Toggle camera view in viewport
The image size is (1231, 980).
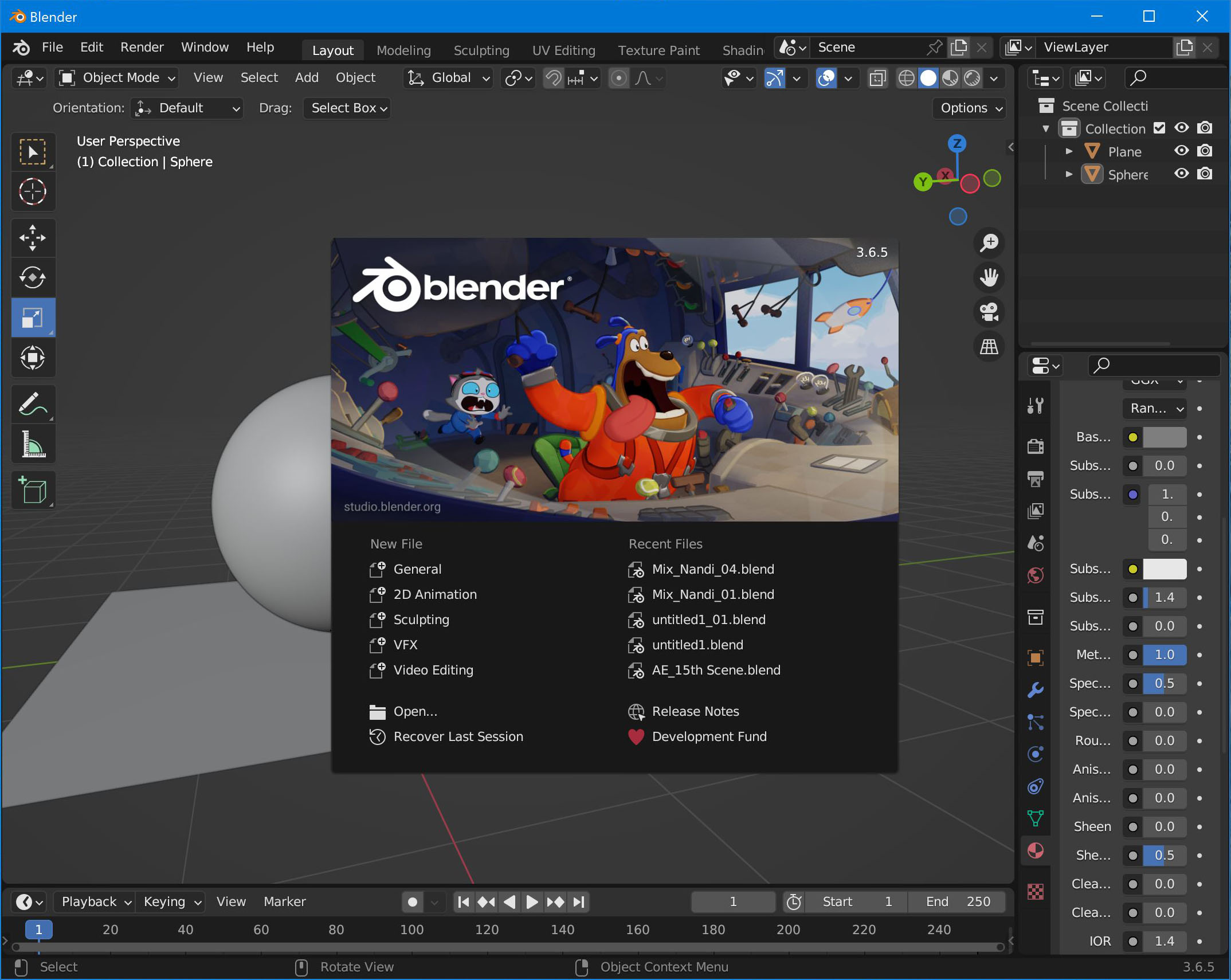[989, 312]
